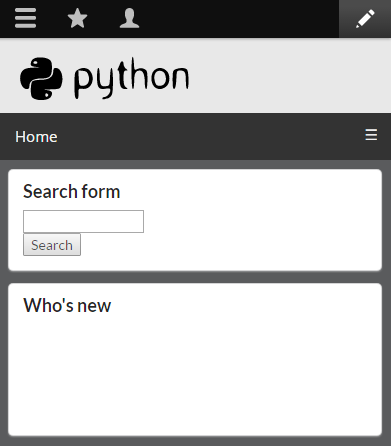The height and width of the screenshot is (446, 391).
Task: Select the 'Search form' heading
Action: point(72,191)
